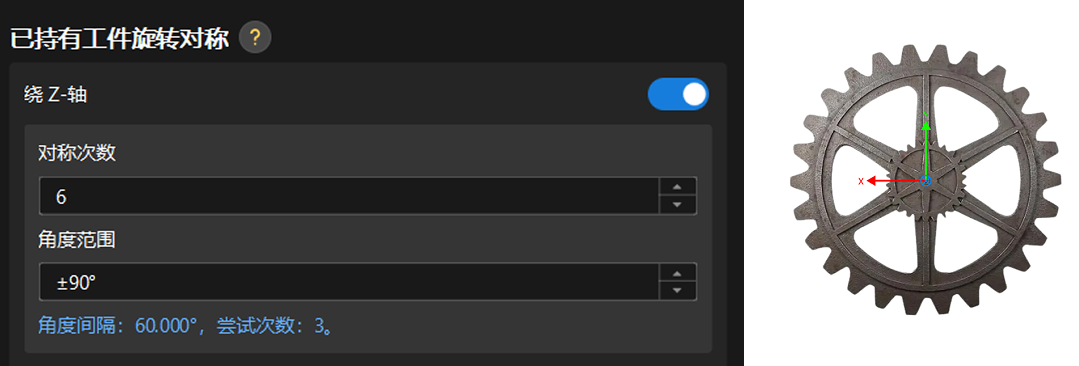Click the 角度范围 label
Image resolution: width=1079 pixels, height=366 pixels.
[76, 239]
